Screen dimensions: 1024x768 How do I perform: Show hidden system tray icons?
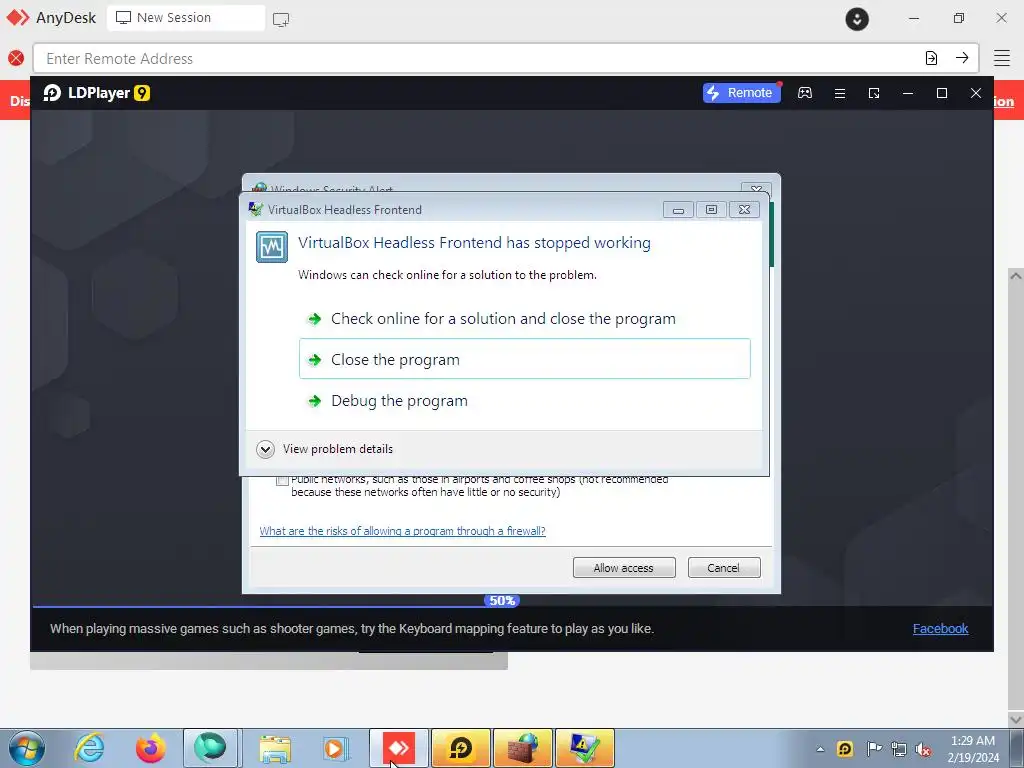pyautogui.click(x=820, y=749)
